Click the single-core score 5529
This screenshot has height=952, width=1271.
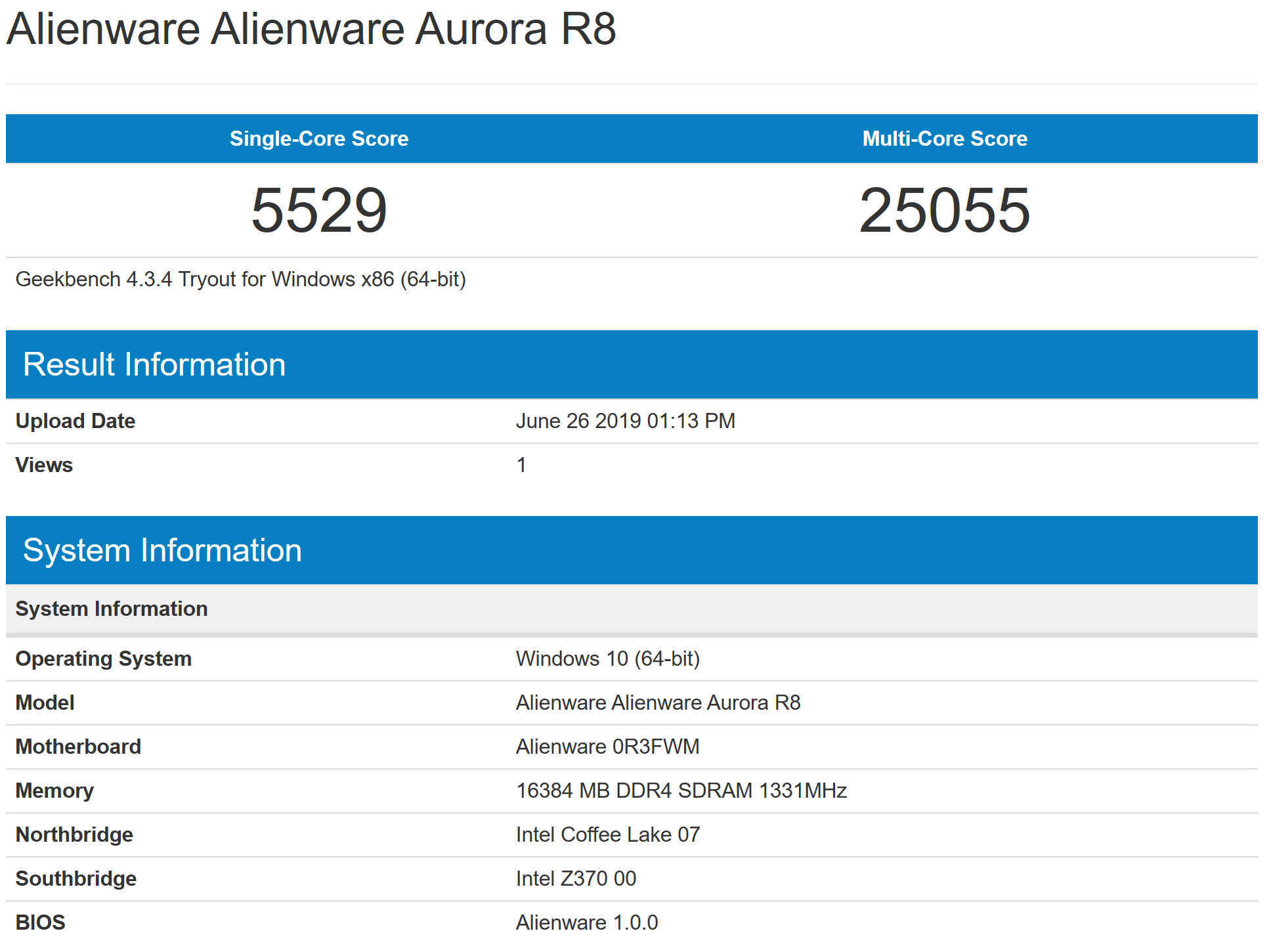319,210
